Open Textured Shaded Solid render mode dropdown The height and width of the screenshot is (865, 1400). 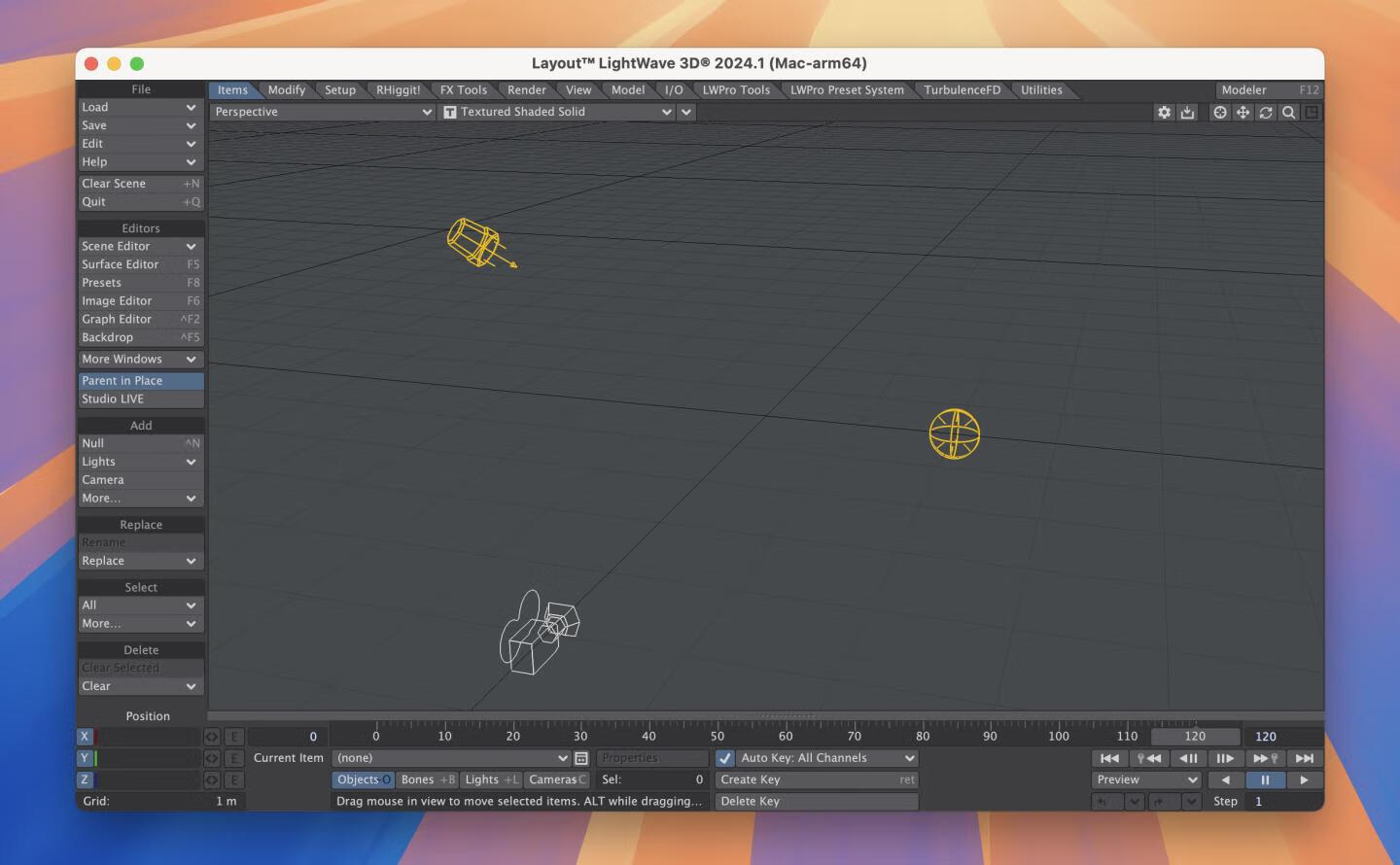click(x=556, y=112)
